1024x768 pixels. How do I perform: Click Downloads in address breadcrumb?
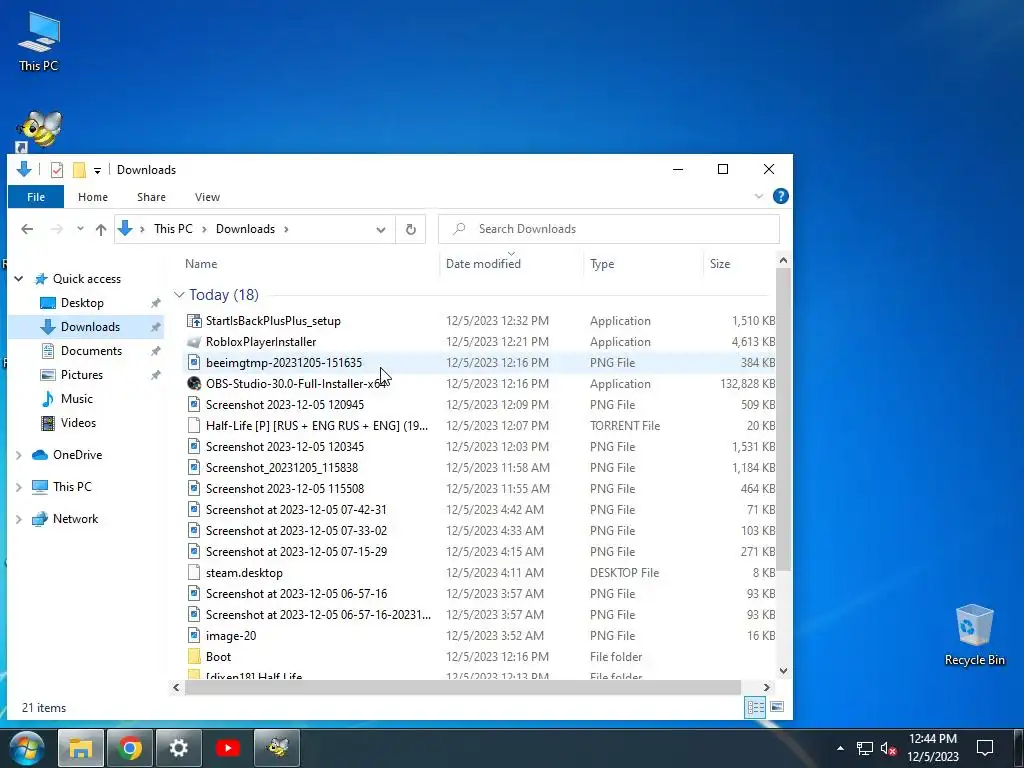tap(245, 229)
